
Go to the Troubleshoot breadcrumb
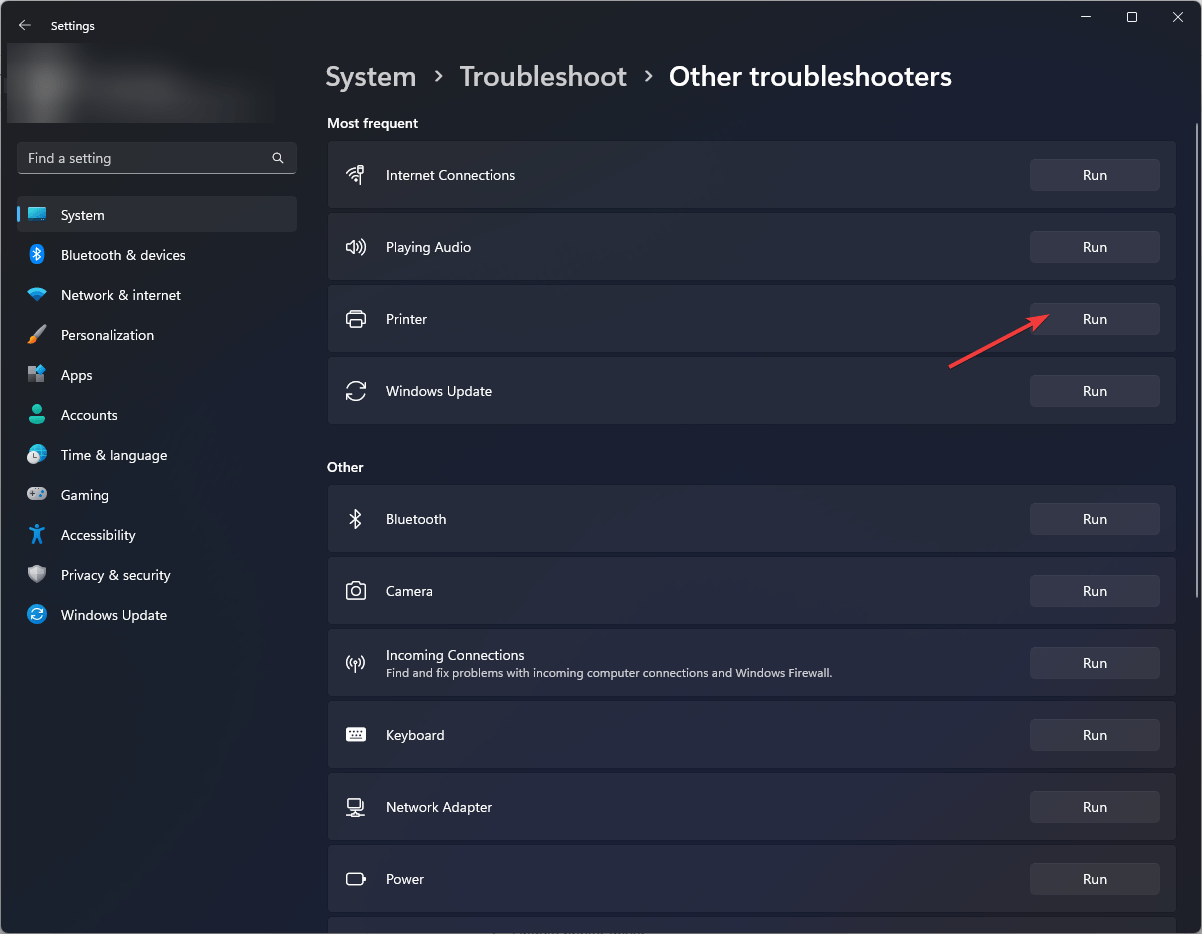[543, 77]
